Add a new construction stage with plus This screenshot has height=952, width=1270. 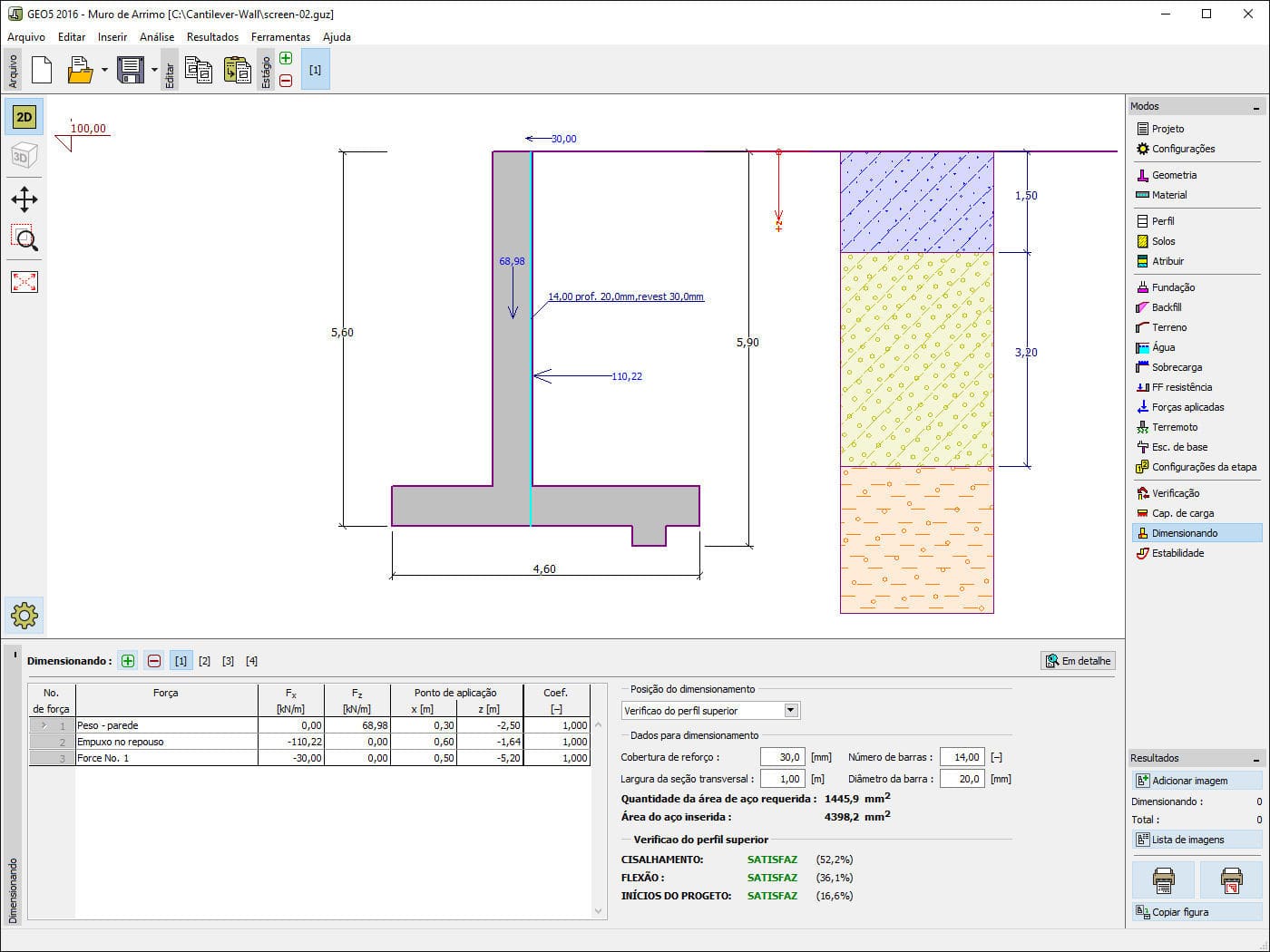(x=286, y=59)
